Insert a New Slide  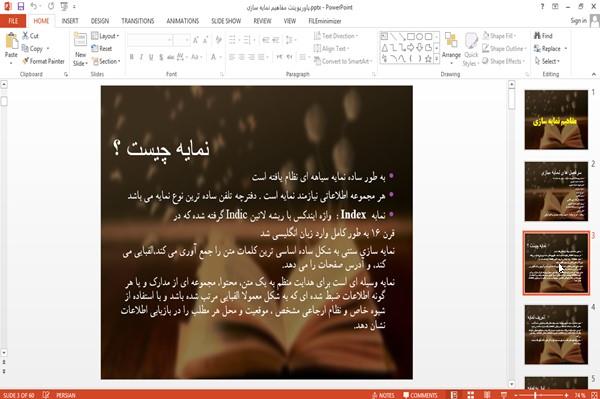point(80,49)
